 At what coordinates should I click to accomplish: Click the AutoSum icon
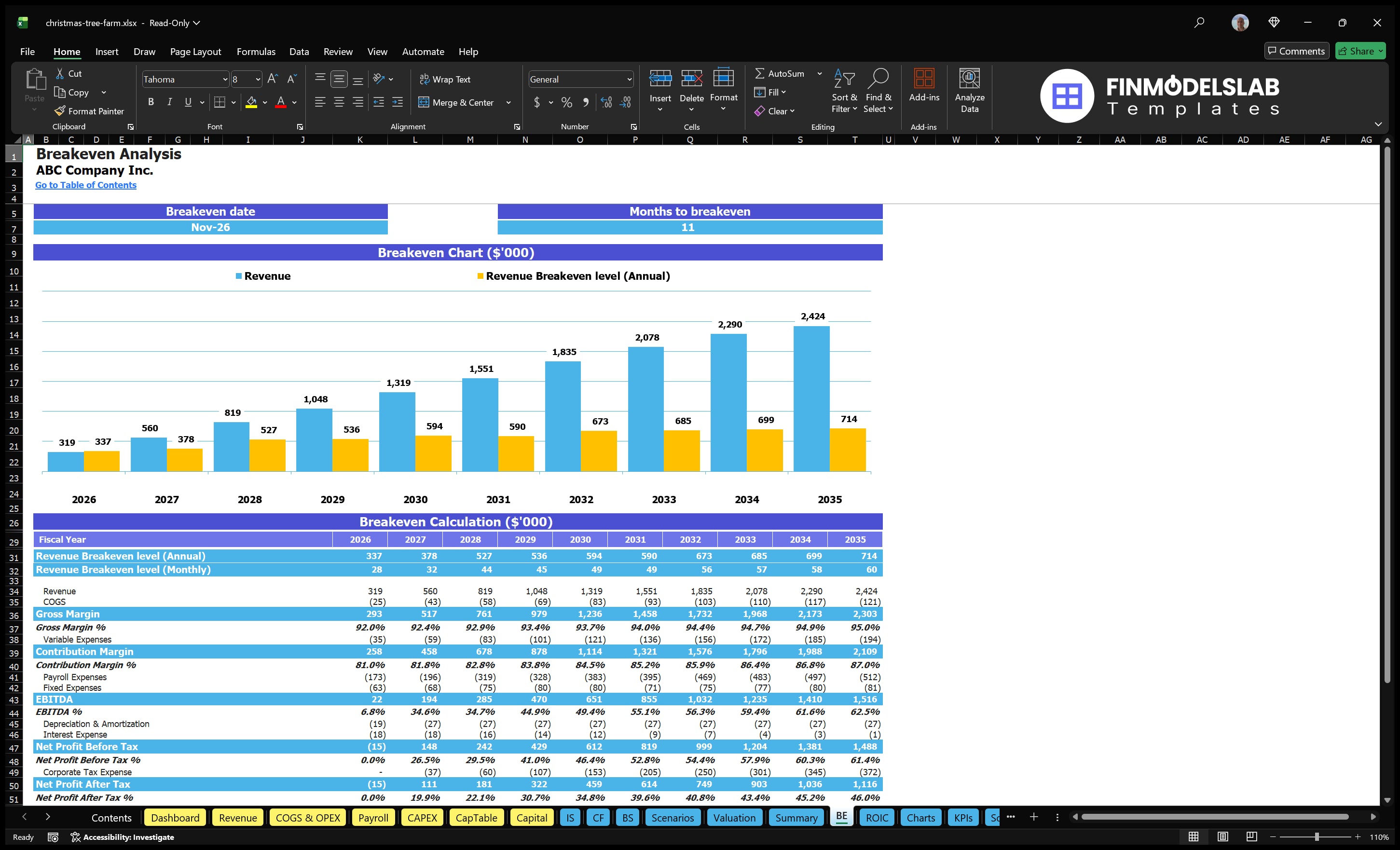(761, 73)
